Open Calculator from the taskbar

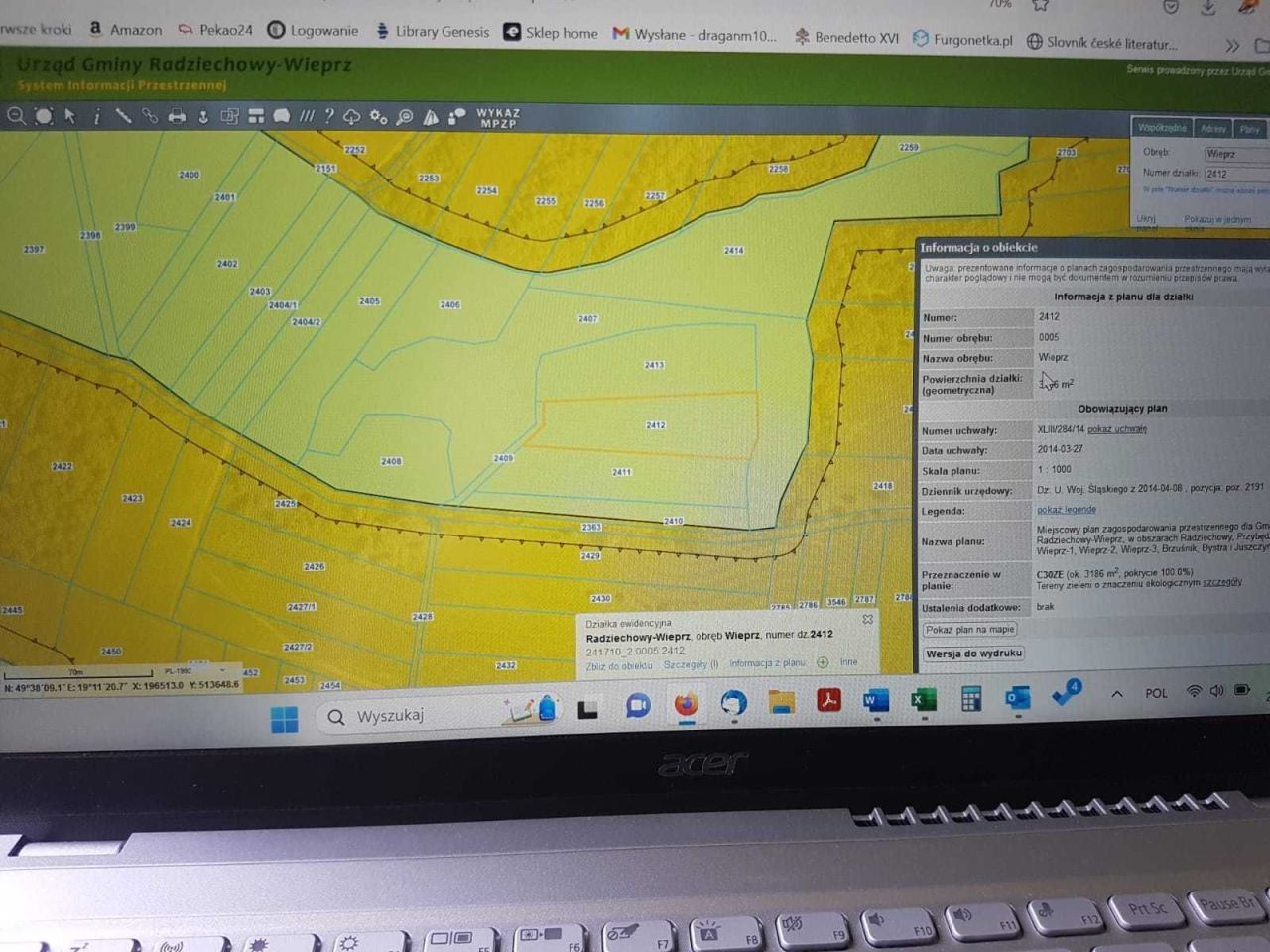[x=971, y=699]
